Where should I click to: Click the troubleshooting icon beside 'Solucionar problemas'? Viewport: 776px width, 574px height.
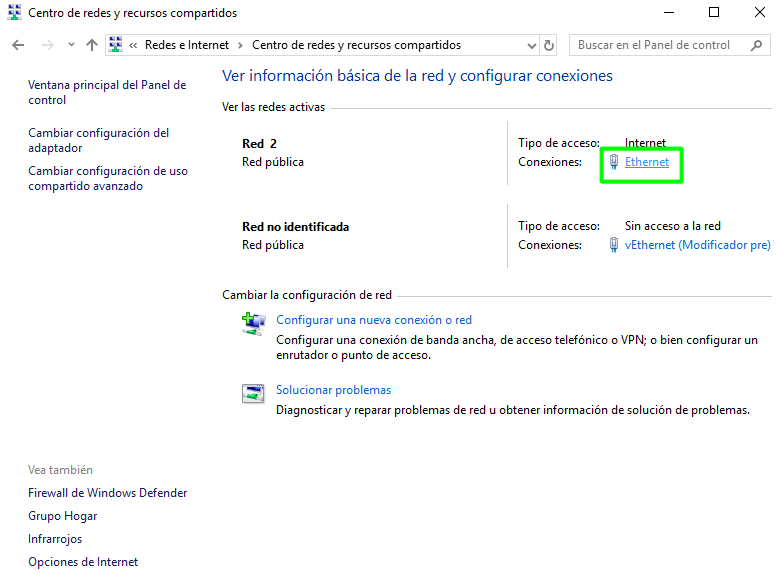[x=253, y=393]
